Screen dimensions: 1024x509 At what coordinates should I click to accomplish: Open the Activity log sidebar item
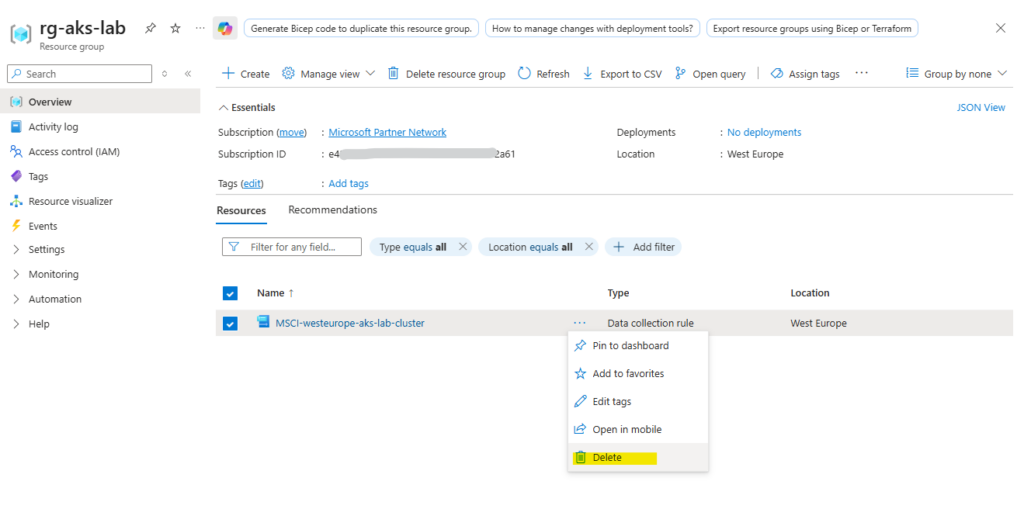pos(53,127)
